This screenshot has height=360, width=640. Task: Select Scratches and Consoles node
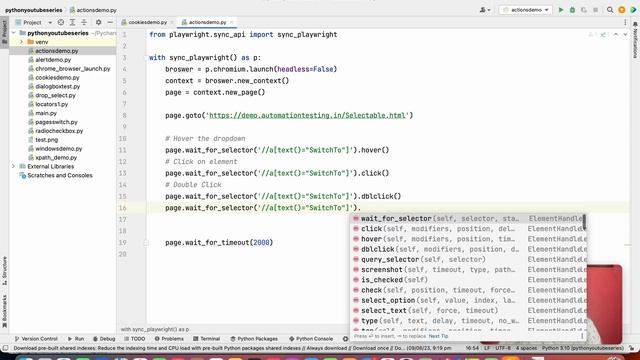click(x=60, y=176)
